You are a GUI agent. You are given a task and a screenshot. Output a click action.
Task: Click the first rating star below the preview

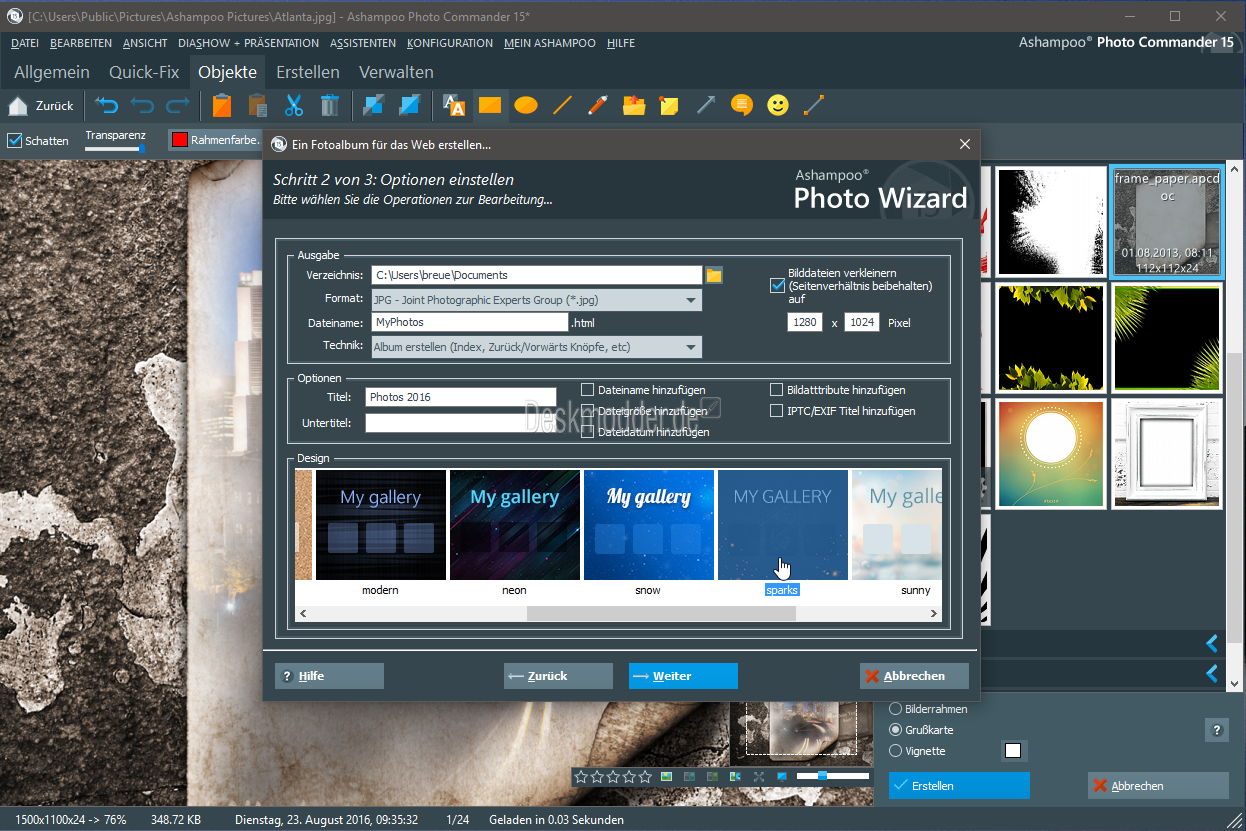[581, 776]
